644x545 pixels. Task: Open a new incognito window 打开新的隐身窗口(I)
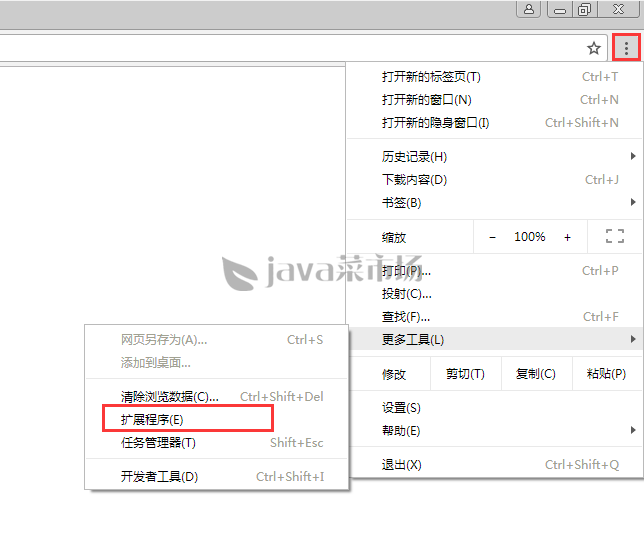click(495, 123)
